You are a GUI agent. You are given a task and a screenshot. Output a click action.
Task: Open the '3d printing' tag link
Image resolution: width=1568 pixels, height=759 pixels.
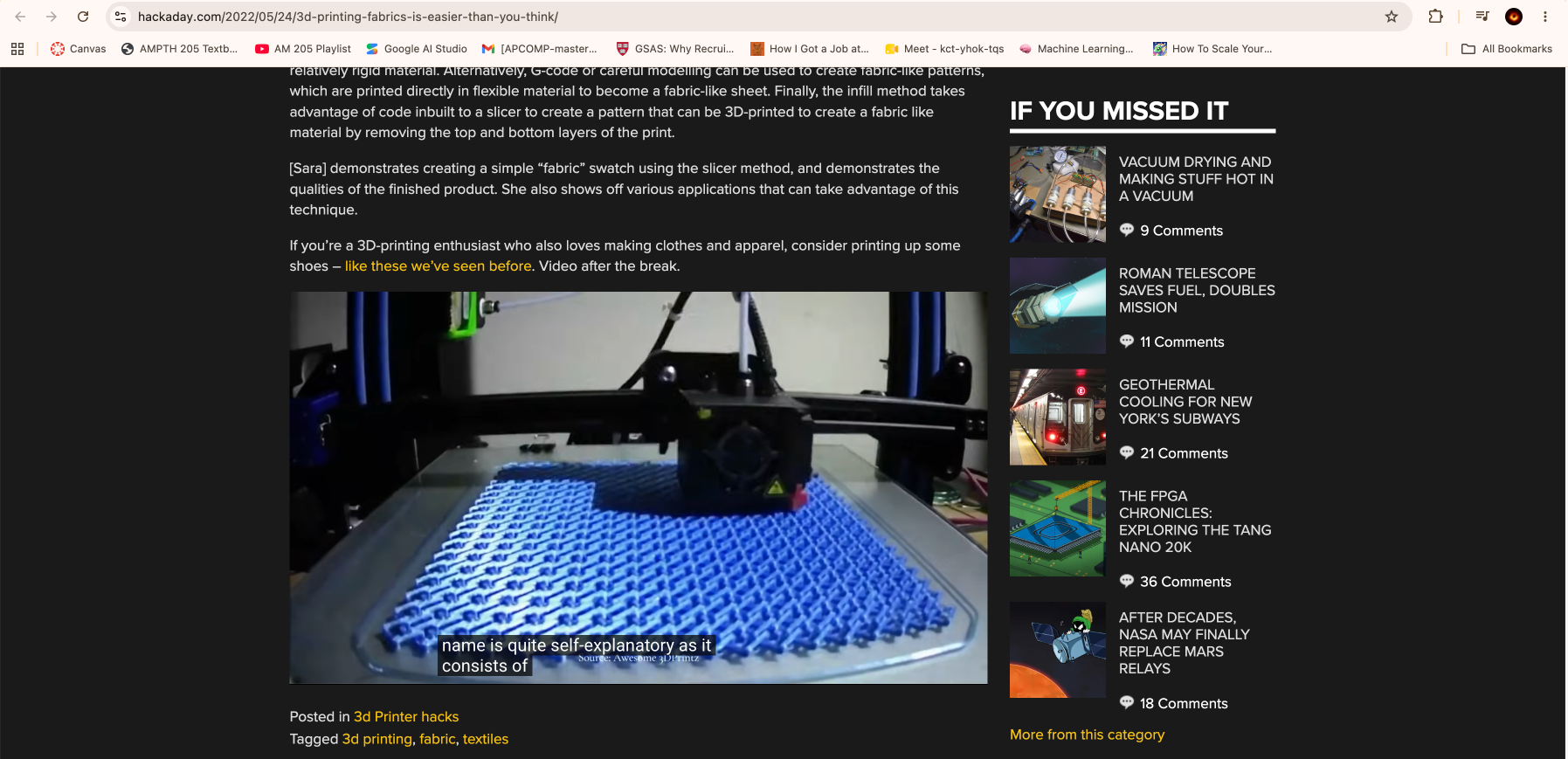coord(376,739)
